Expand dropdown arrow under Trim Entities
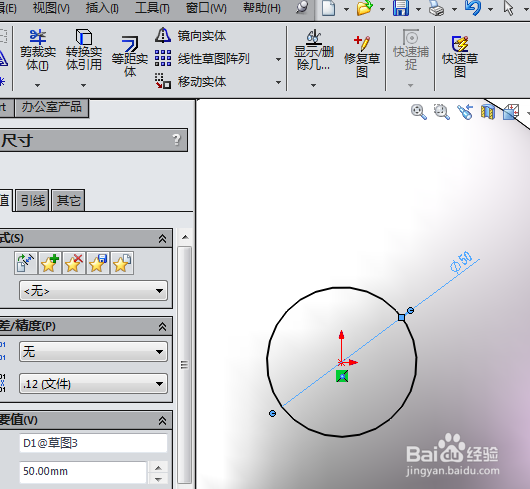Viewport: 530px width, 489px height. [x=38, y=85]
